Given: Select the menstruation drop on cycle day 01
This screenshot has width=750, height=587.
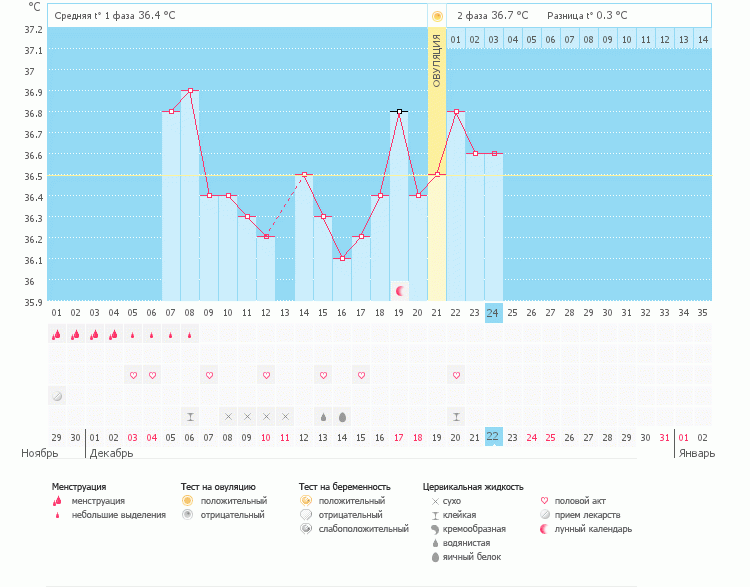Looking at the screenshot, I should (57, 335).
